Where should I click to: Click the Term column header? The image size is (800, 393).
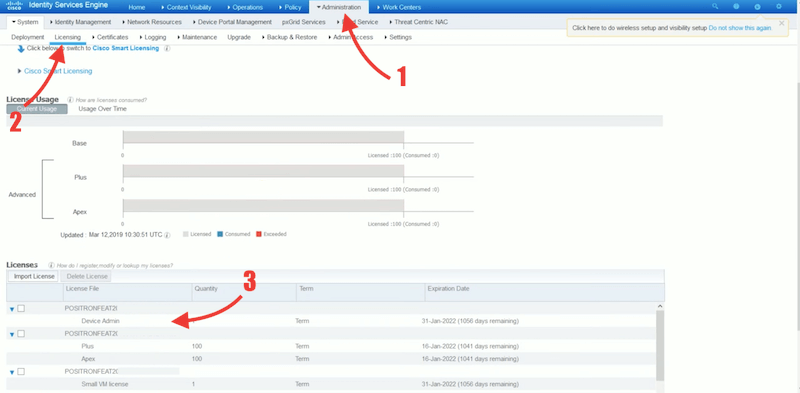(x=360, y=292)
